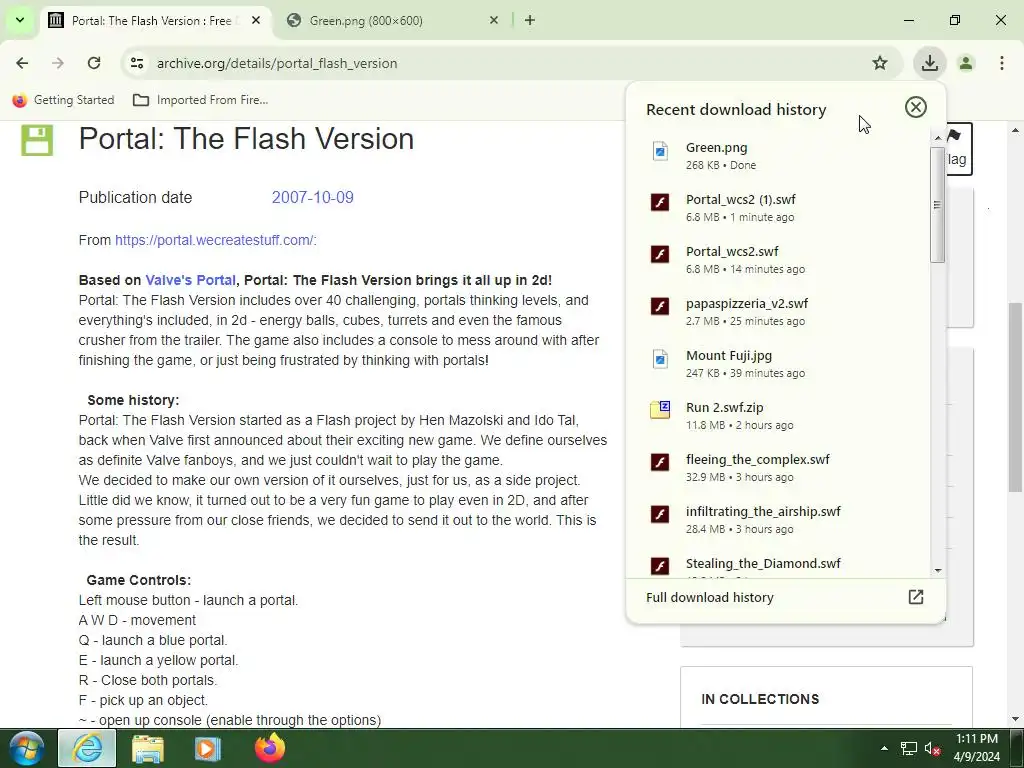Image resolution: width=1024 pixels, height=768 pixels.
Task: Close the Recent download history panel
Action: click(916, 107)
